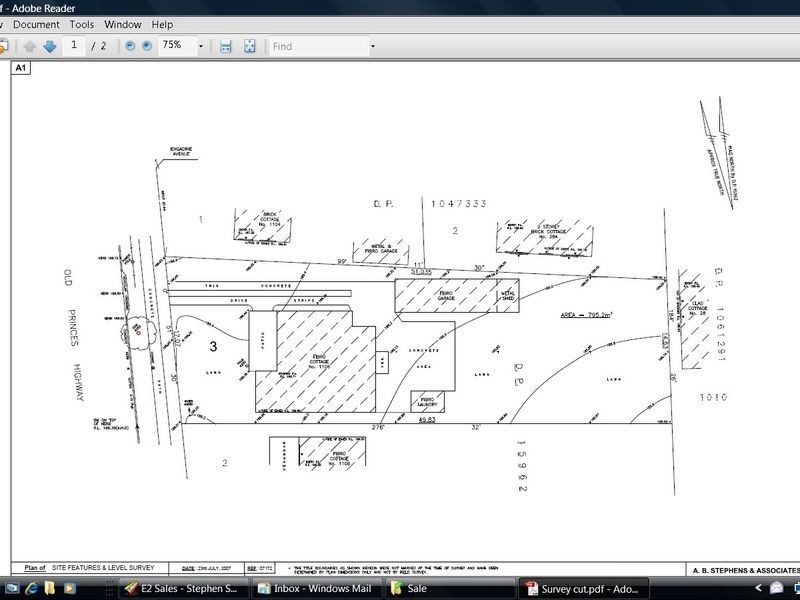Expand the 75% zoom level dropdown
The image size is (800, 600).
[200, 46]
